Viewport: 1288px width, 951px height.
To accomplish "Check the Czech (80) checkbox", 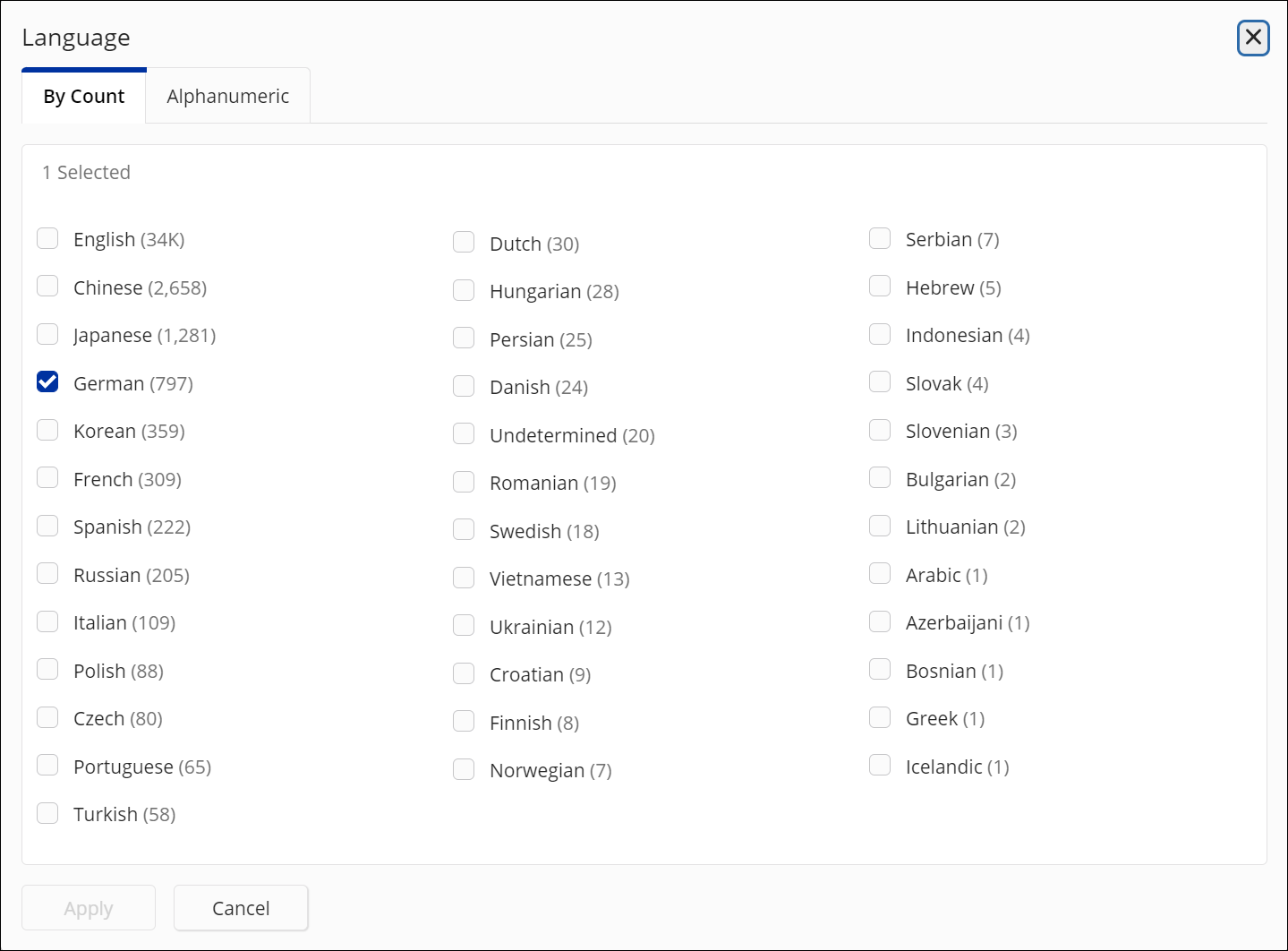I will (47, 717).
